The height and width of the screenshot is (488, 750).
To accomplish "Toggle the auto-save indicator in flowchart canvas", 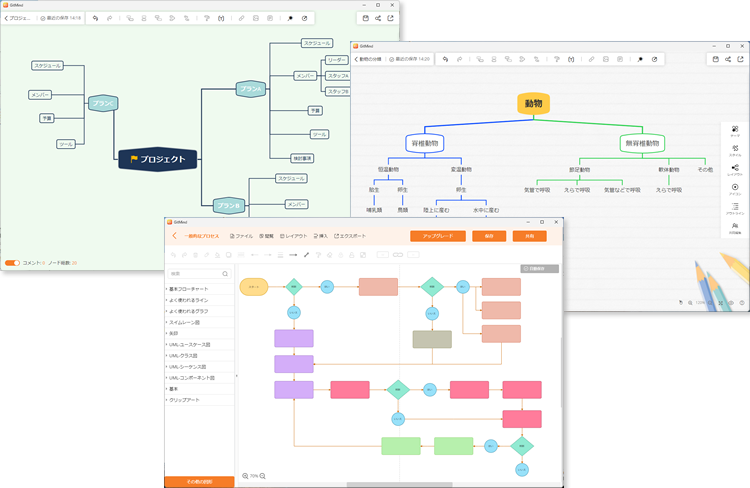I will coord(538,268).
